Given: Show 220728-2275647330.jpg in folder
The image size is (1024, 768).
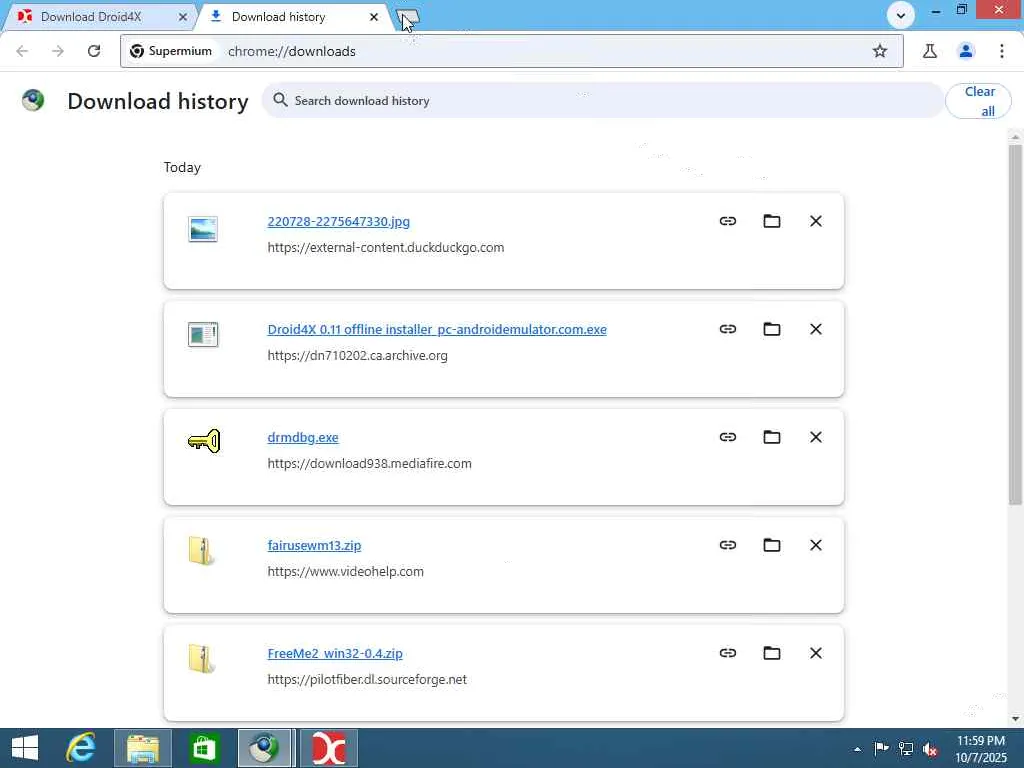Looking at the screenshot, I should coord(772,221).
